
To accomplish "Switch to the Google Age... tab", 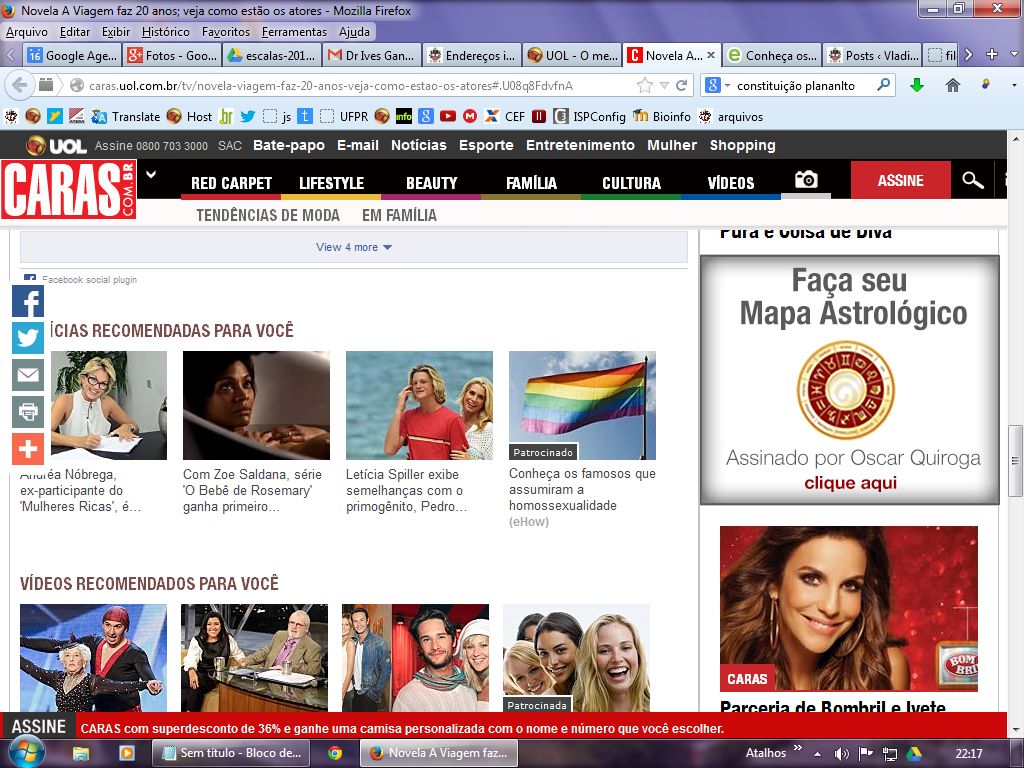I will (72, 56).
